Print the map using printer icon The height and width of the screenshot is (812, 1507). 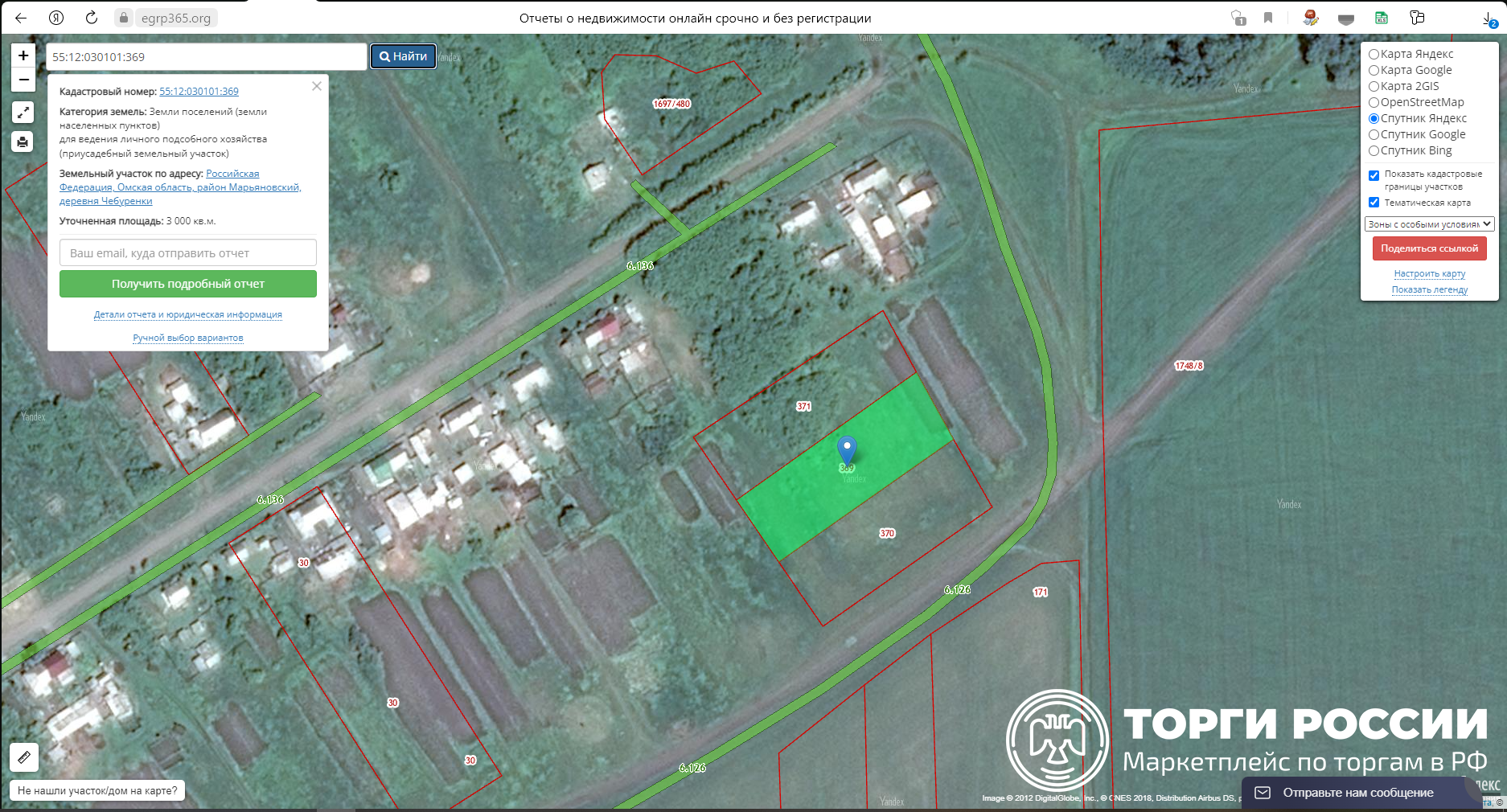[x=23, y=142]
